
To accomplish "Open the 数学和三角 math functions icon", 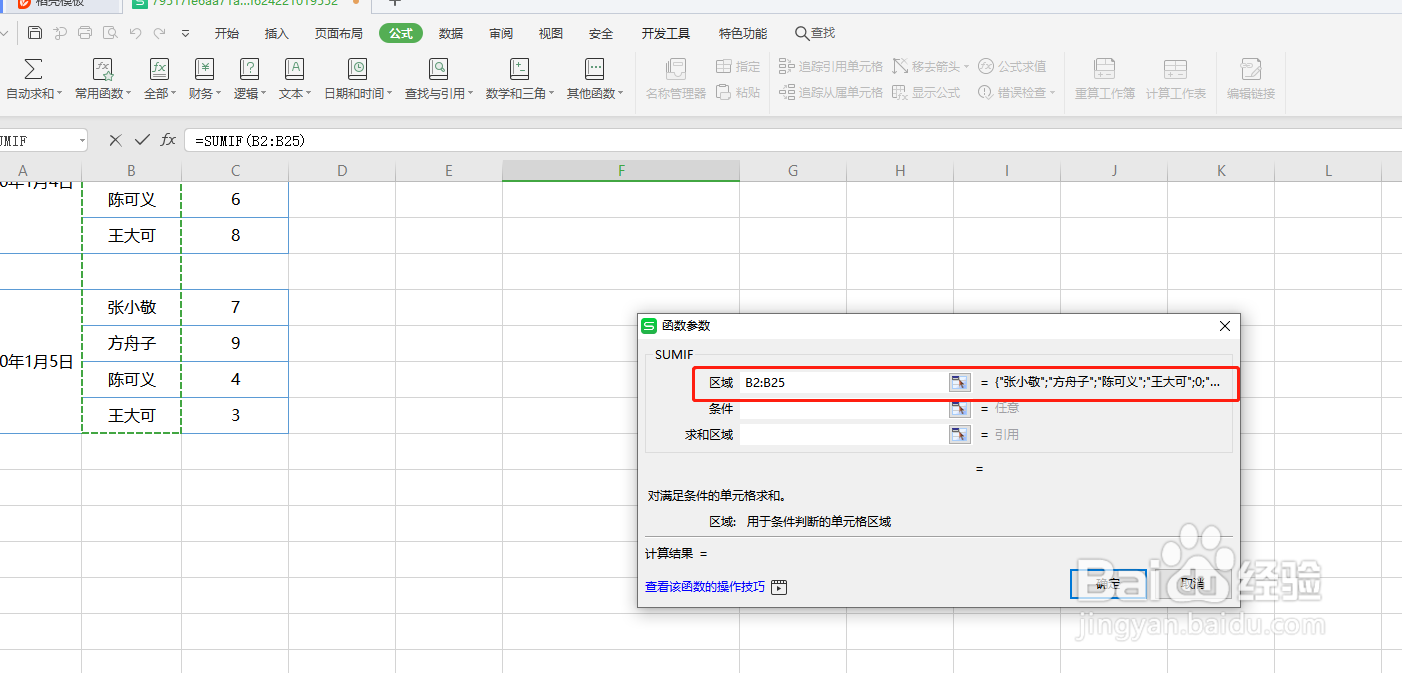I will click(519, 69).
